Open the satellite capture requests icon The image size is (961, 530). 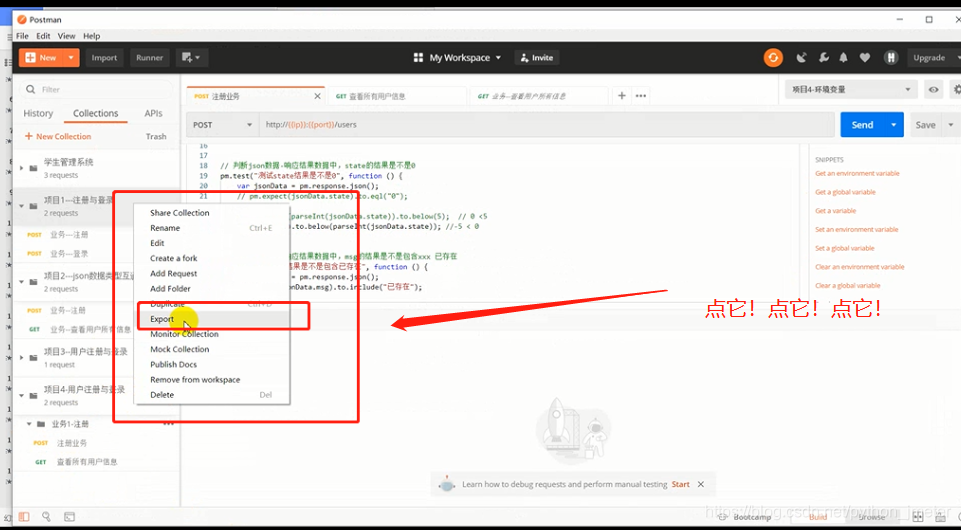[x=802, y=58]
